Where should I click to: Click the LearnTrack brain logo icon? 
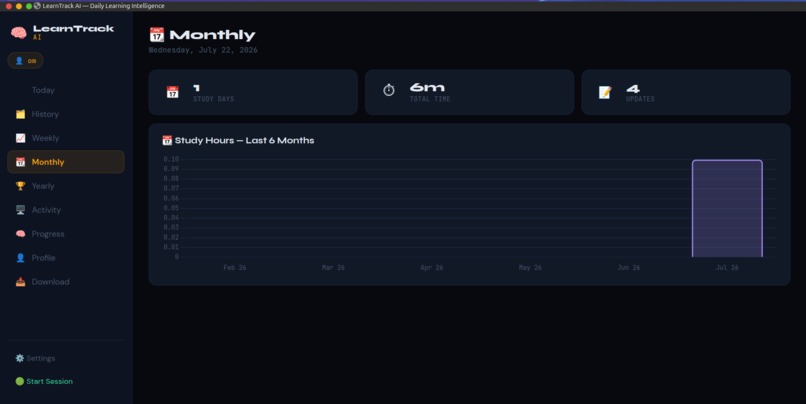point(19,33)
